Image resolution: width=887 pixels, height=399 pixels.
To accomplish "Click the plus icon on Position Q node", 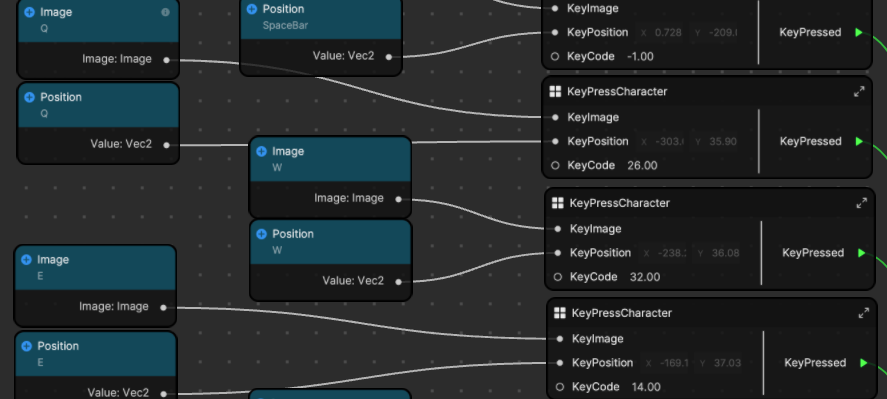I will (29, 97).
